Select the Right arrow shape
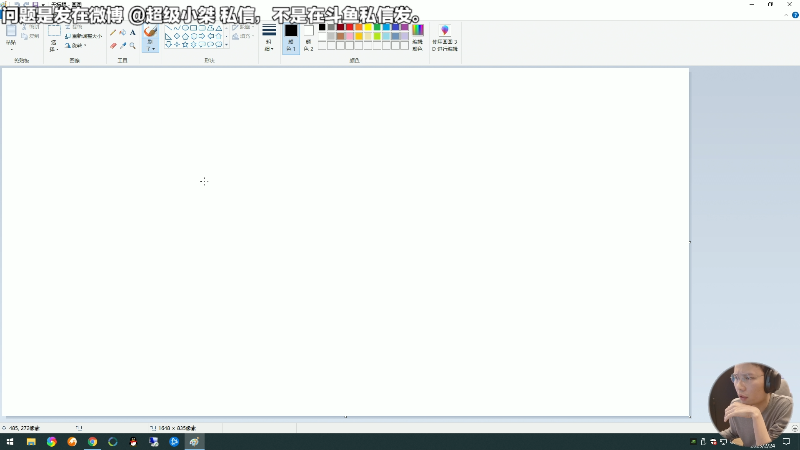800x450 pixels. 202,36
